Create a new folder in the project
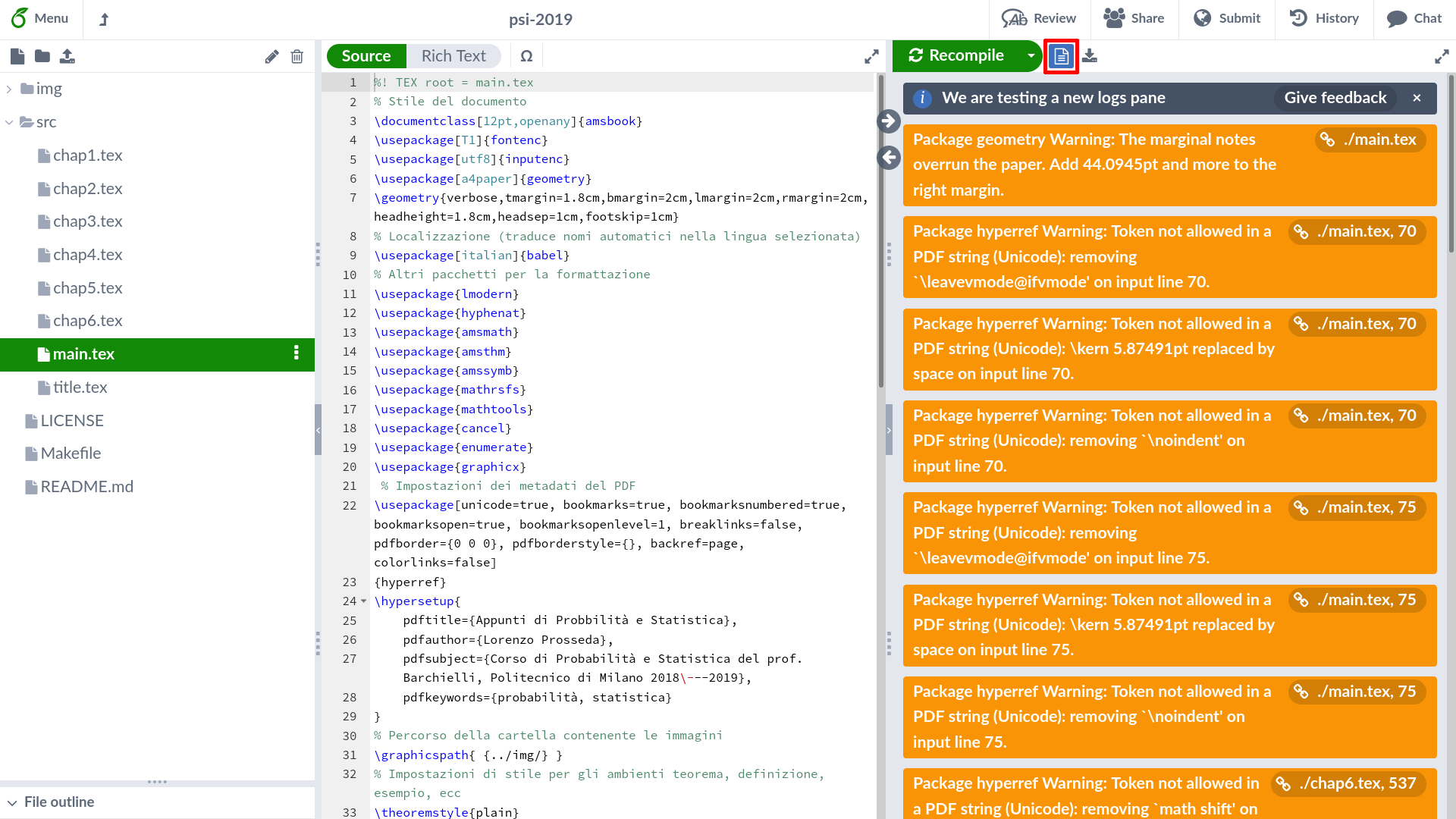The width and height of the screenshot is (1456, 819). (x=42, y=55)
